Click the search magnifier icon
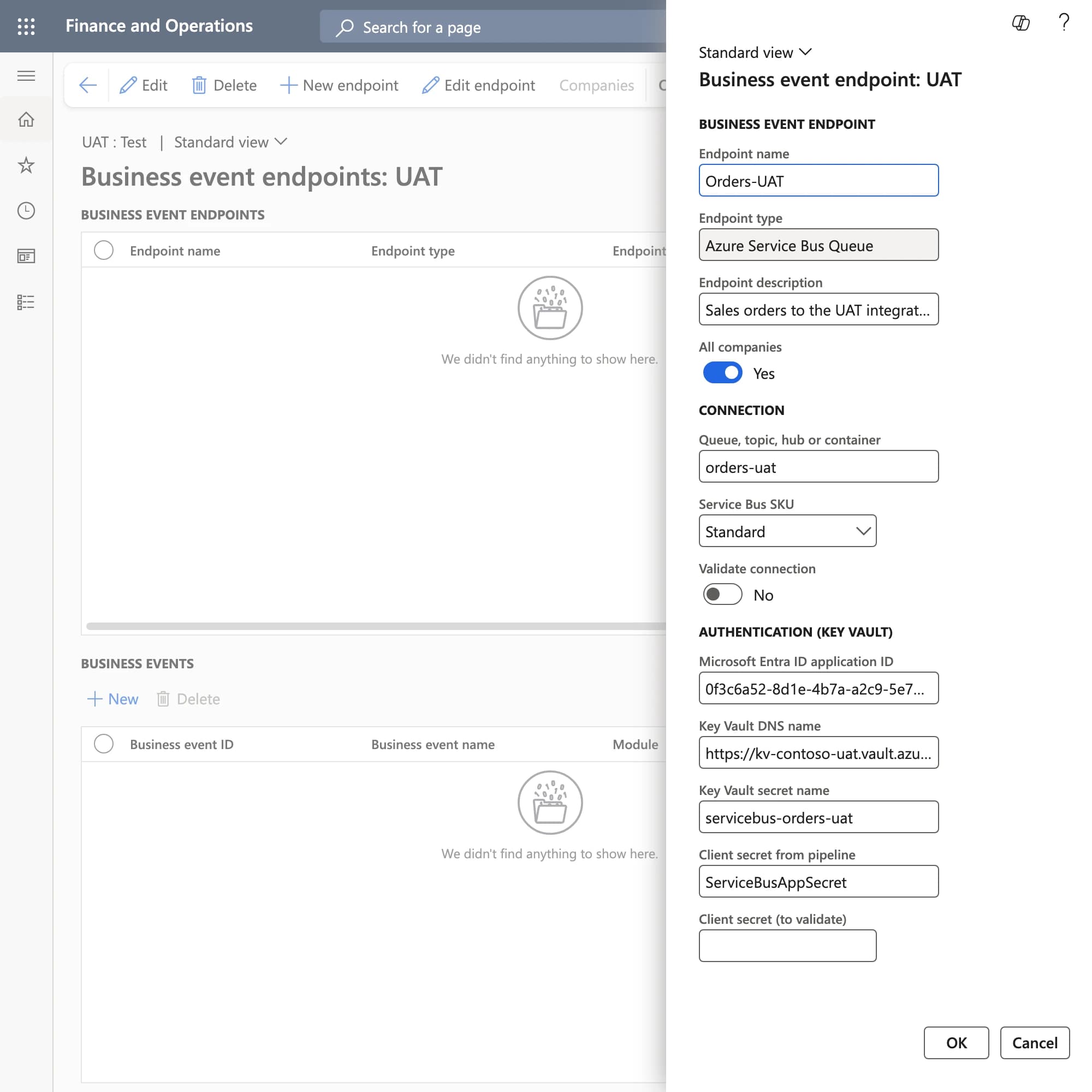Screen dimensions: 1092x1092 [344, 27]
